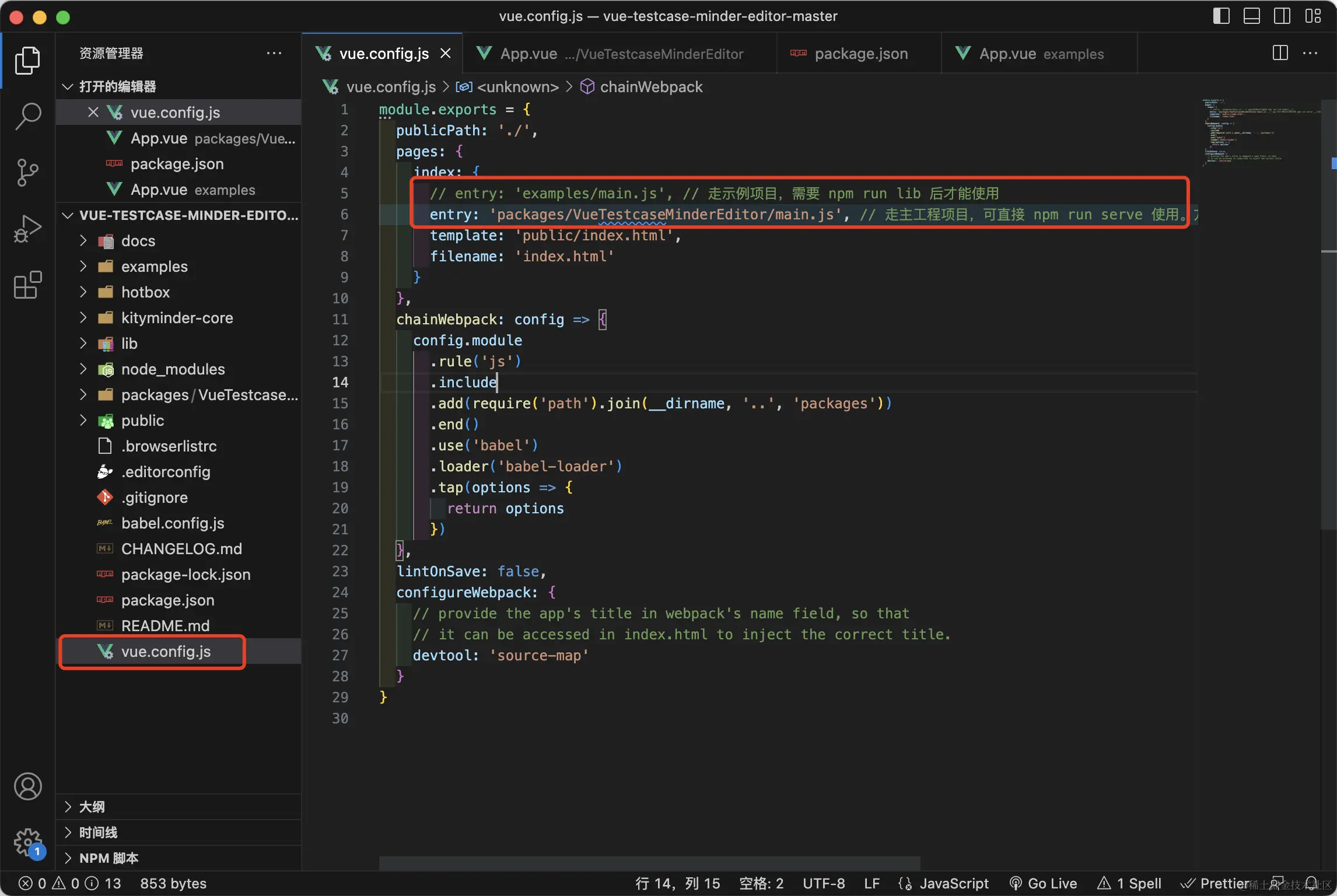Open the Source Control view
The image size is (1337, 896).
pyautogui.click(x=27, y=172)
